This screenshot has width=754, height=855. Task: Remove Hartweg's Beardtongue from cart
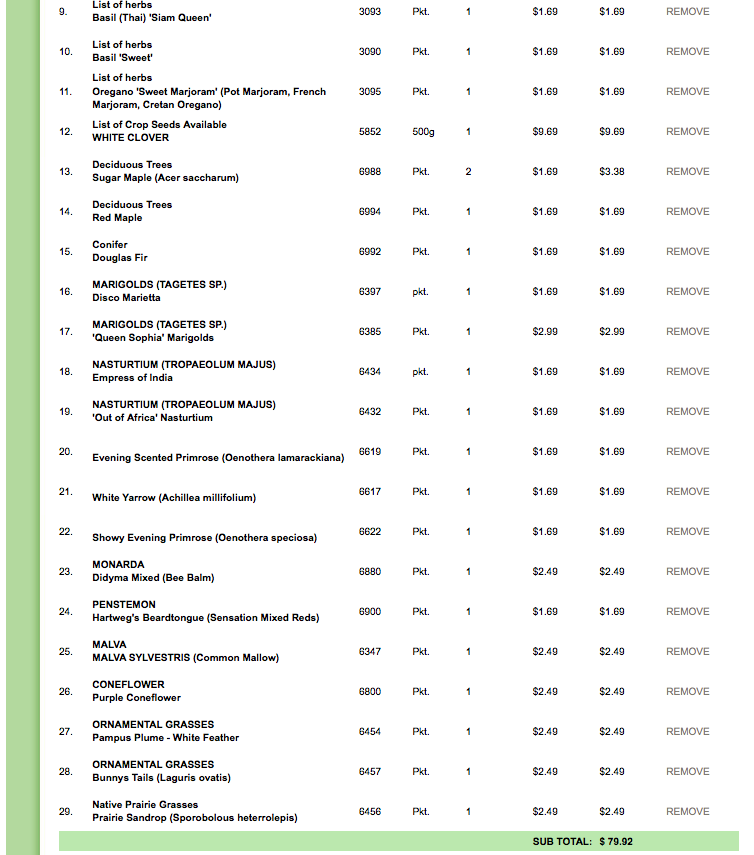point(687,612)
